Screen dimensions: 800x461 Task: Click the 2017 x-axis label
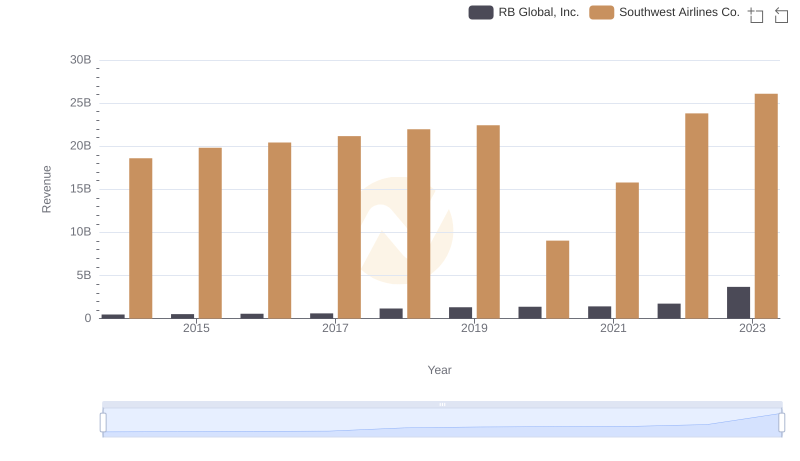tap(335, 328)
